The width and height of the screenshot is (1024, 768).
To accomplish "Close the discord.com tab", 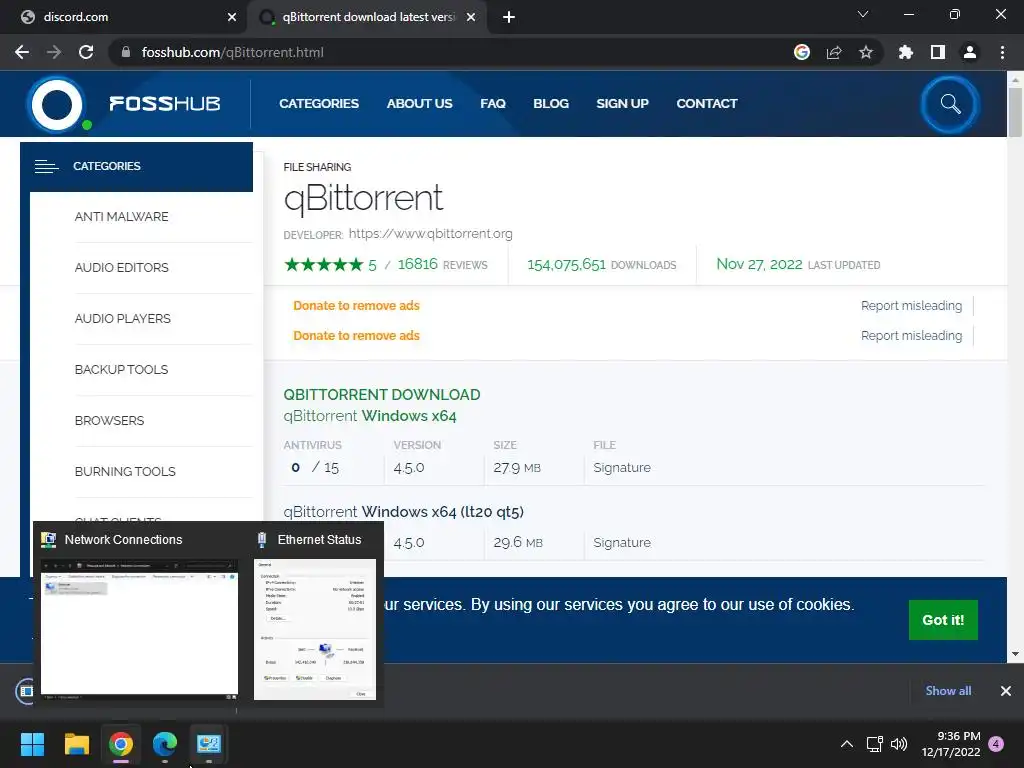I will (x=232, y=17).
